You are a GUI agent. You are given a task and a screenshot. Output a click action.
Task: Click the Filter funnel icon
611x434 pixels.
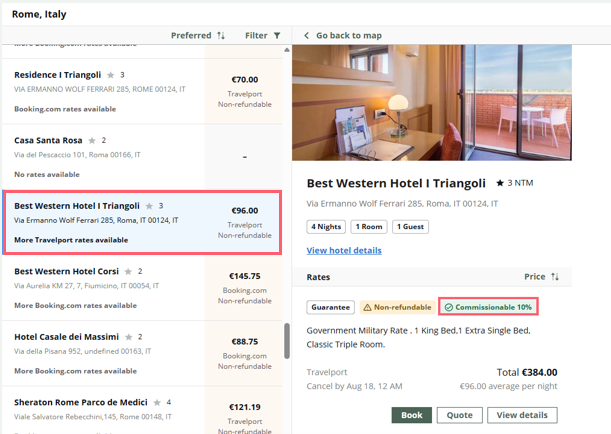point(277,36)
